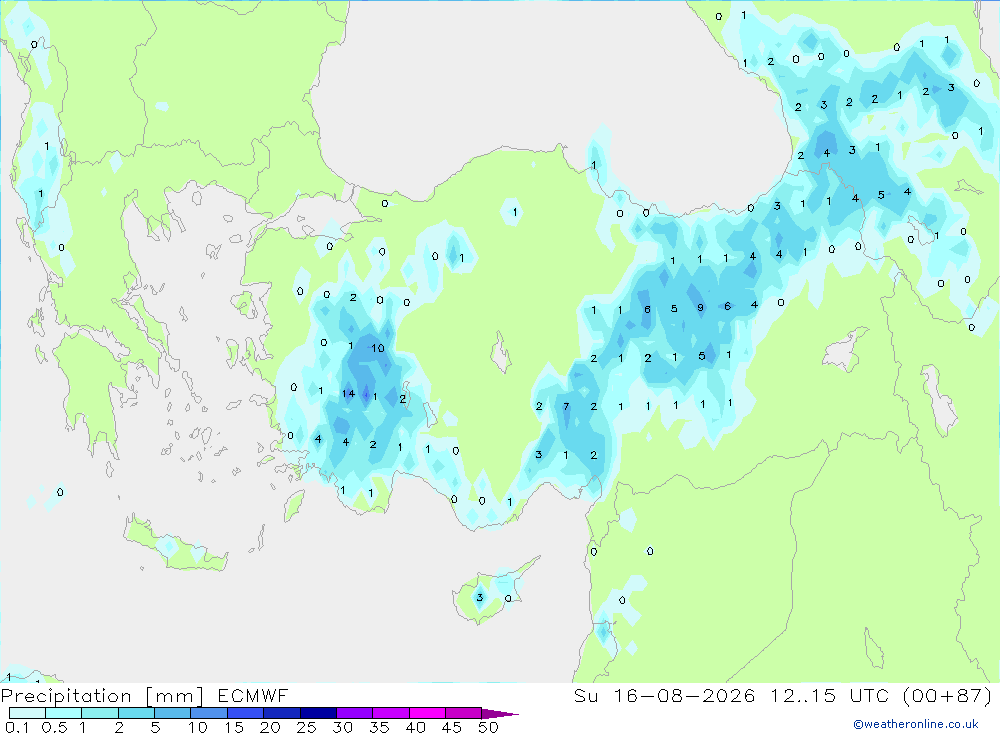Pick the lightest cyan 0.1–0.5 legend swatch
This screenshot has width=1000, height=733.
pyautogui.click(x=27, y=713)
